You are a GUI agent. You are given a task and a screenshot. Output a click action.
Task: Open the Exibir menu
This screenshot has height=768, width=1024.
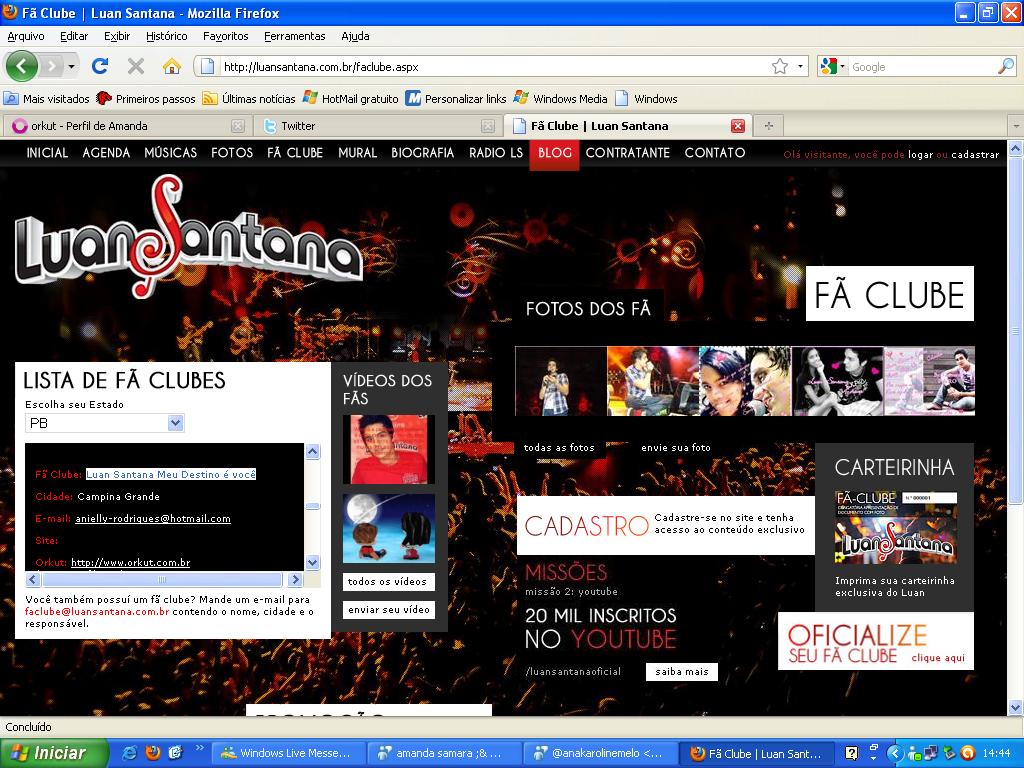[x=117, y=37]
